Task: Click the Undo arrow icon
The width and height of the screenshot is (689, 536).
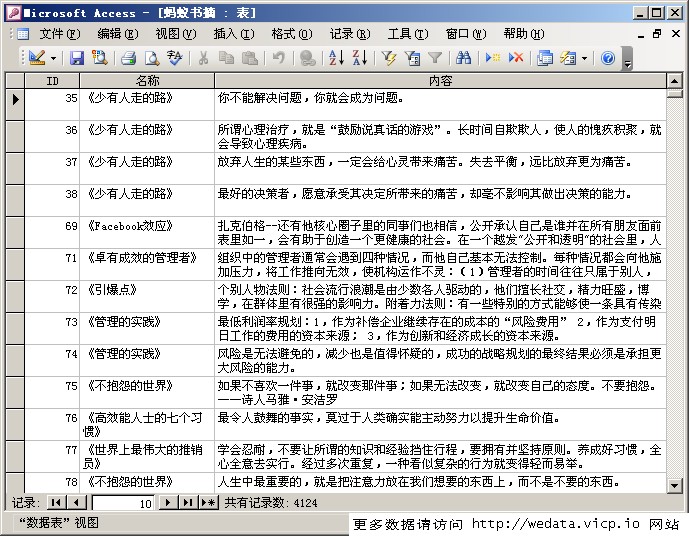Action: 278,58
